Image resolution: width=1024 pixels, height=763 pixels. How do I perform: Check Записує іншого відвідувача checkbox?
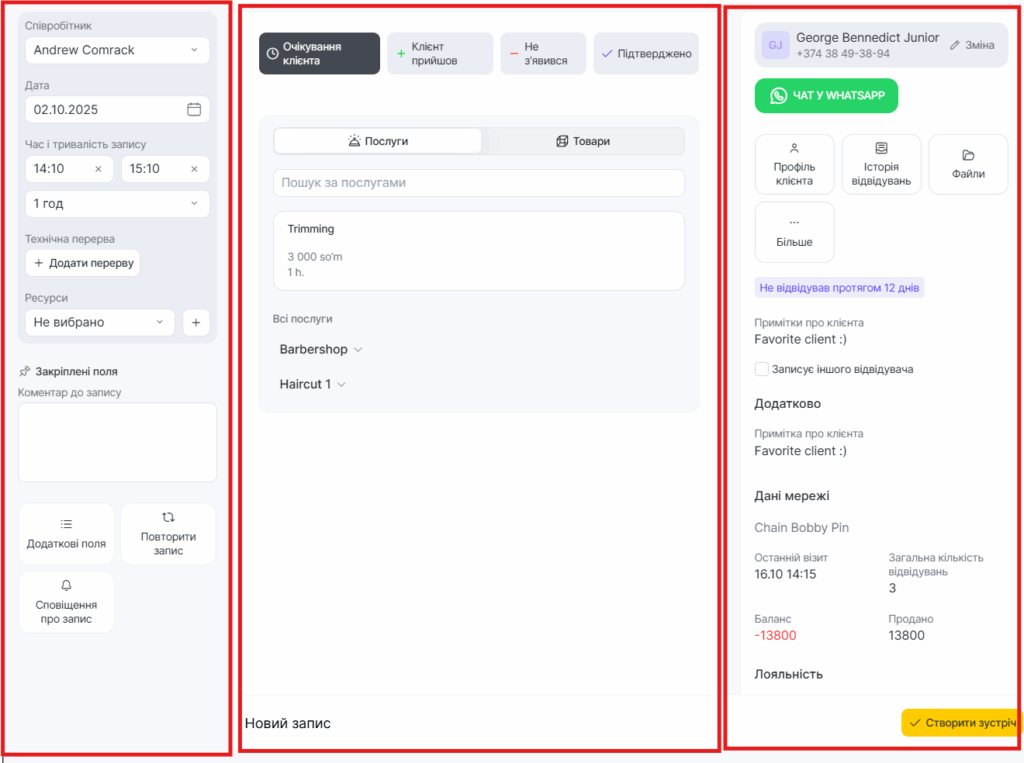point(762,369)
